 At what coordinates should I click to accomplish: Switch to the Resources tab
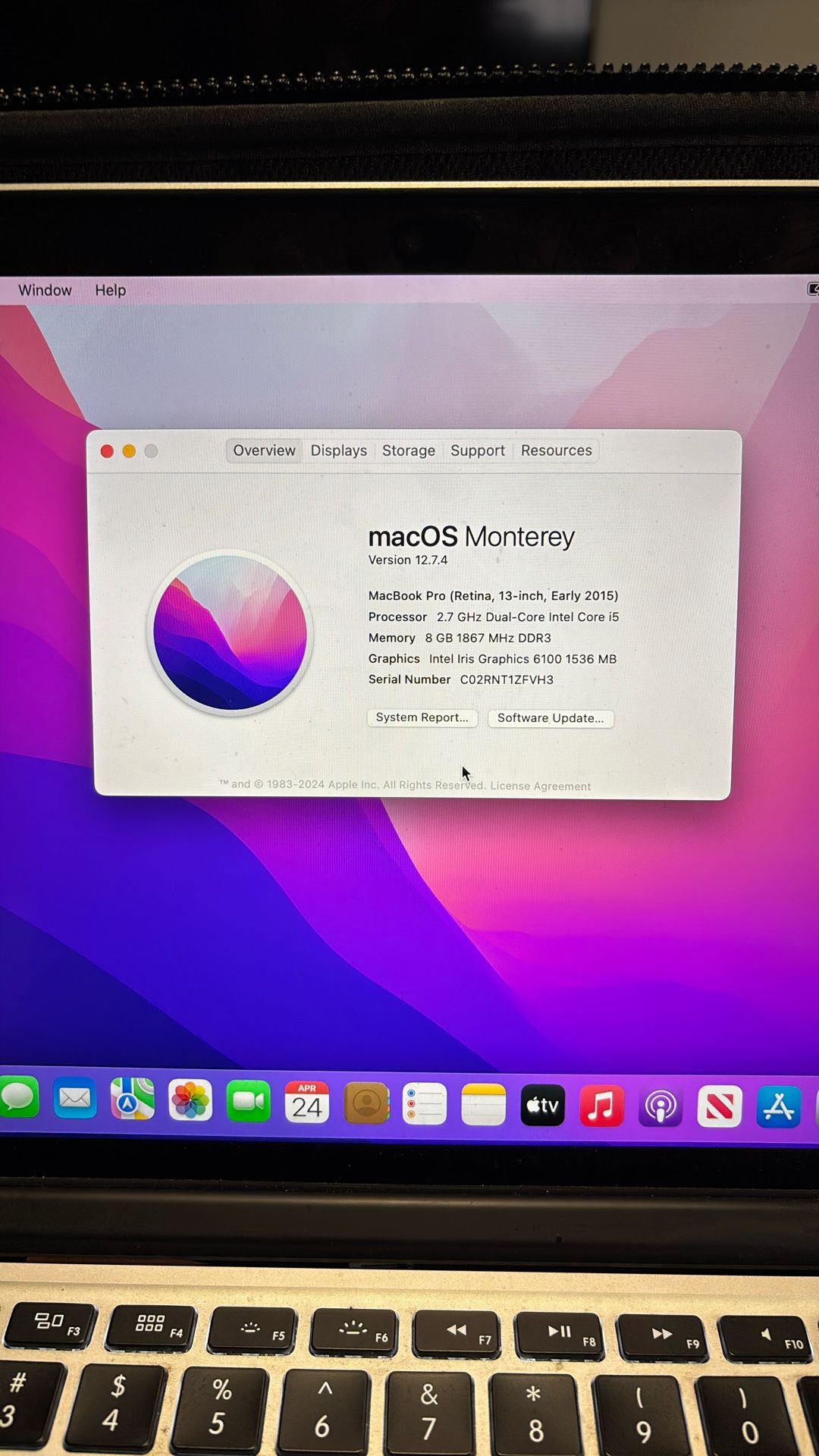tap(557, 450)
